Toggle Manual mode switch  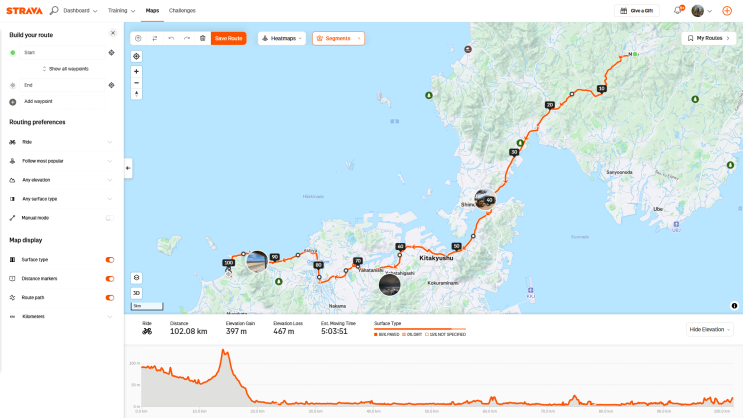click(109, 218)
